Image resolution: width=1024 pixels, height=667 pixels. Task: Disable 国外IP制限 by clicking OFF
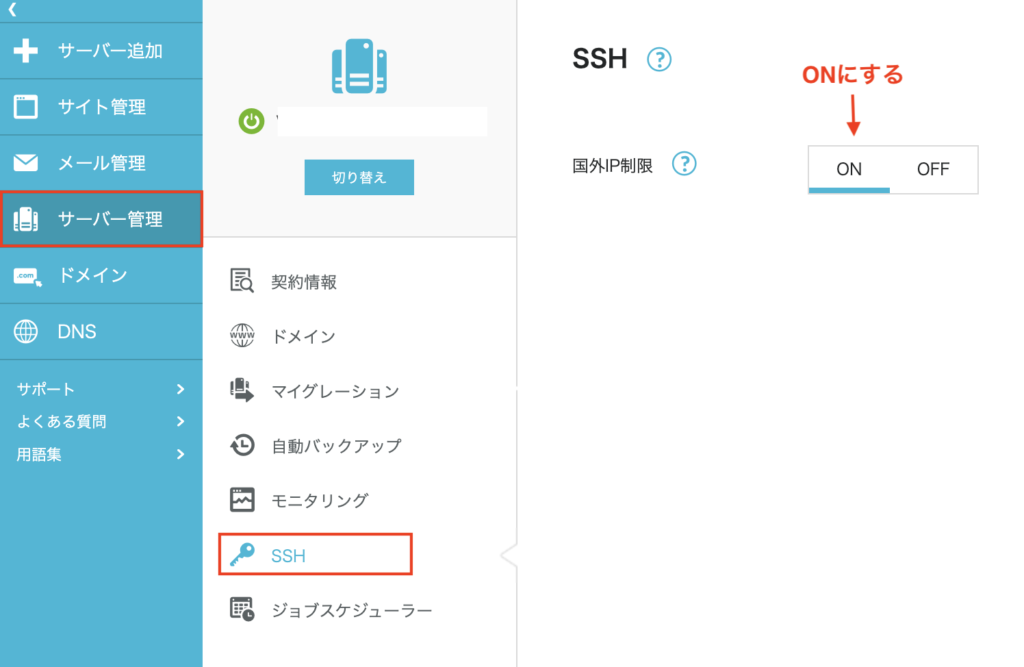(x=934, y=169)
